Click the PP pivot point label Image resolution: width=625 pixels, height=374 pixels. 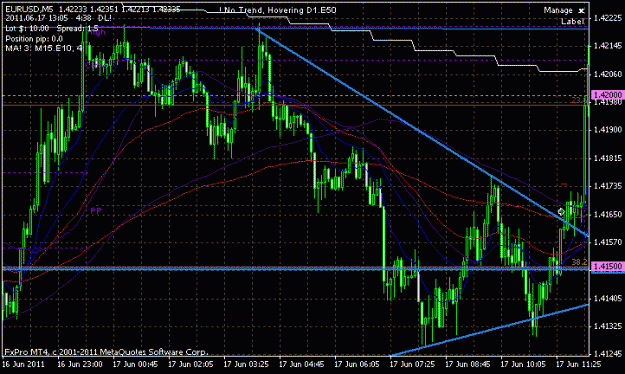[x=96, y=211]
